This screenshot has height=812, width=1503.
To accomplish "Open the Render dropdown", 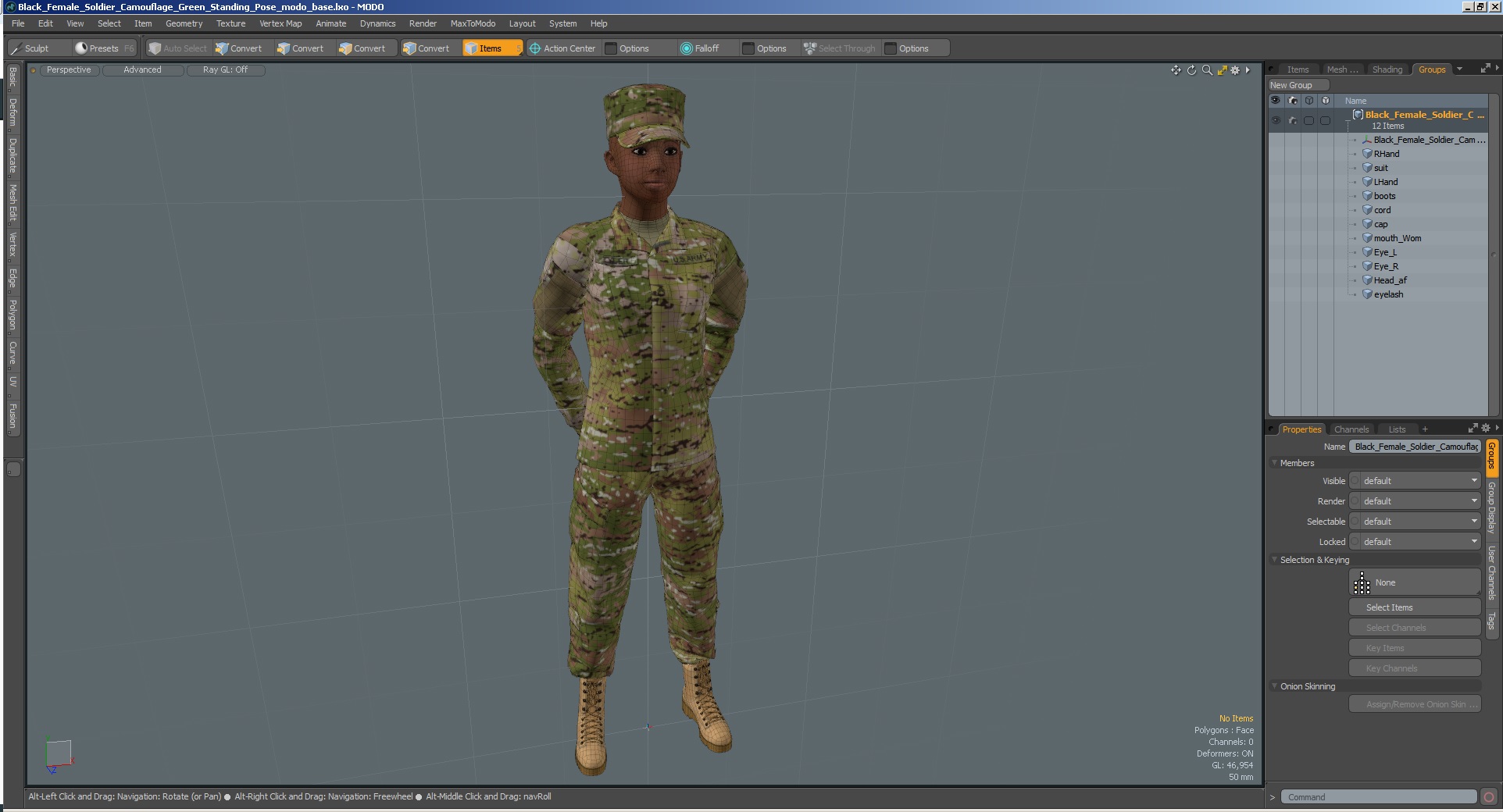I will coord(1421,501).
